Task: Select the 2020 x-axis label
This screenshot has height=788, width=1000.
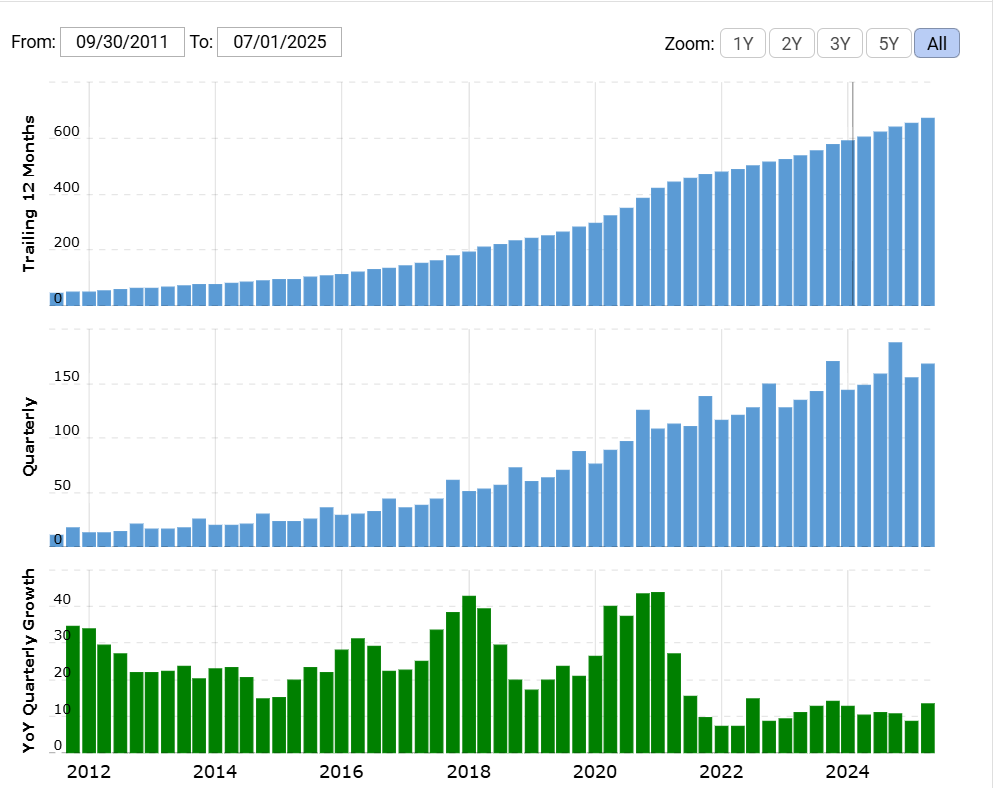Action: tap(595, 771)
